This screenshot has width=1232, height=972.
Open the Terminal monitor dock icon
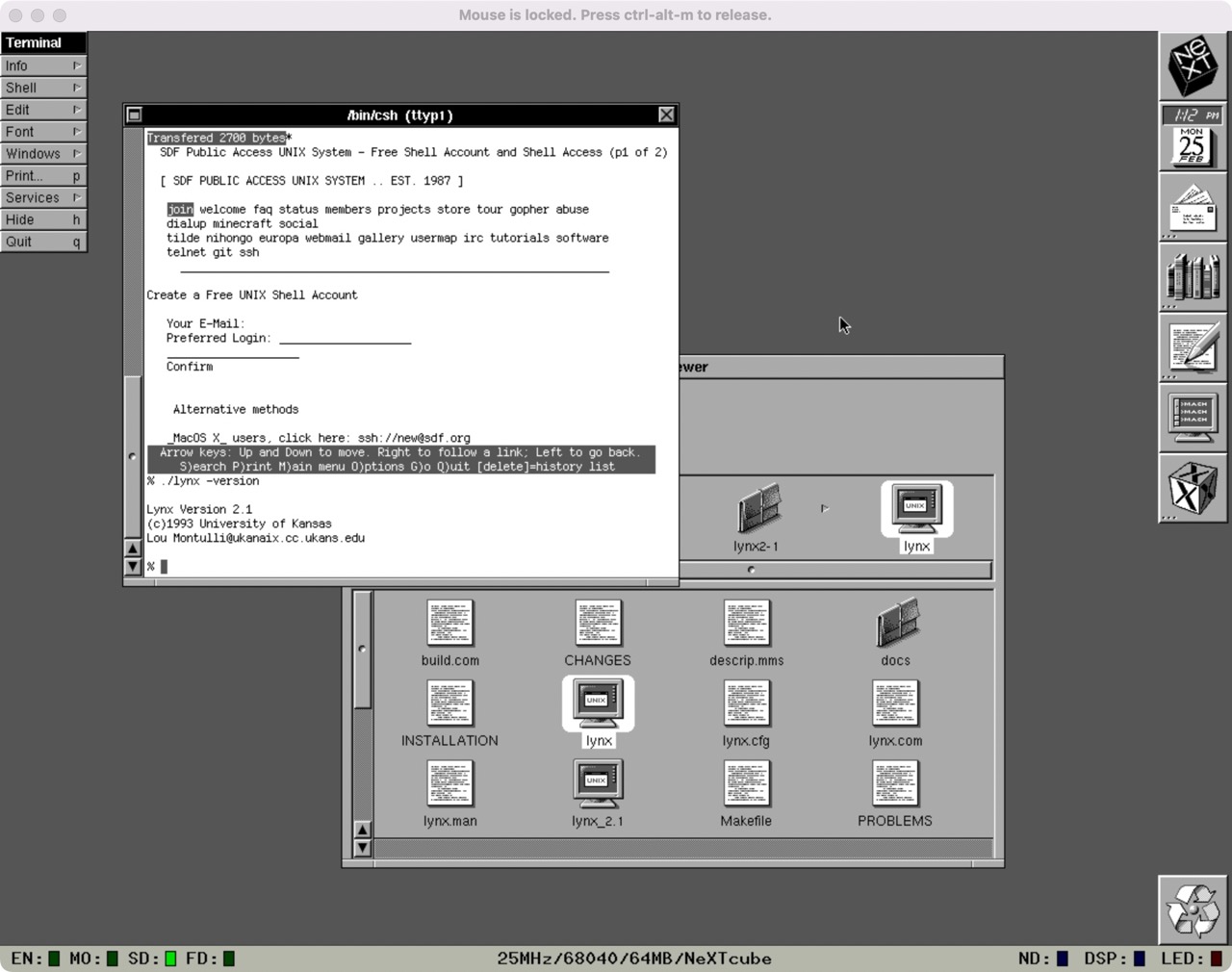[1193, 418]
